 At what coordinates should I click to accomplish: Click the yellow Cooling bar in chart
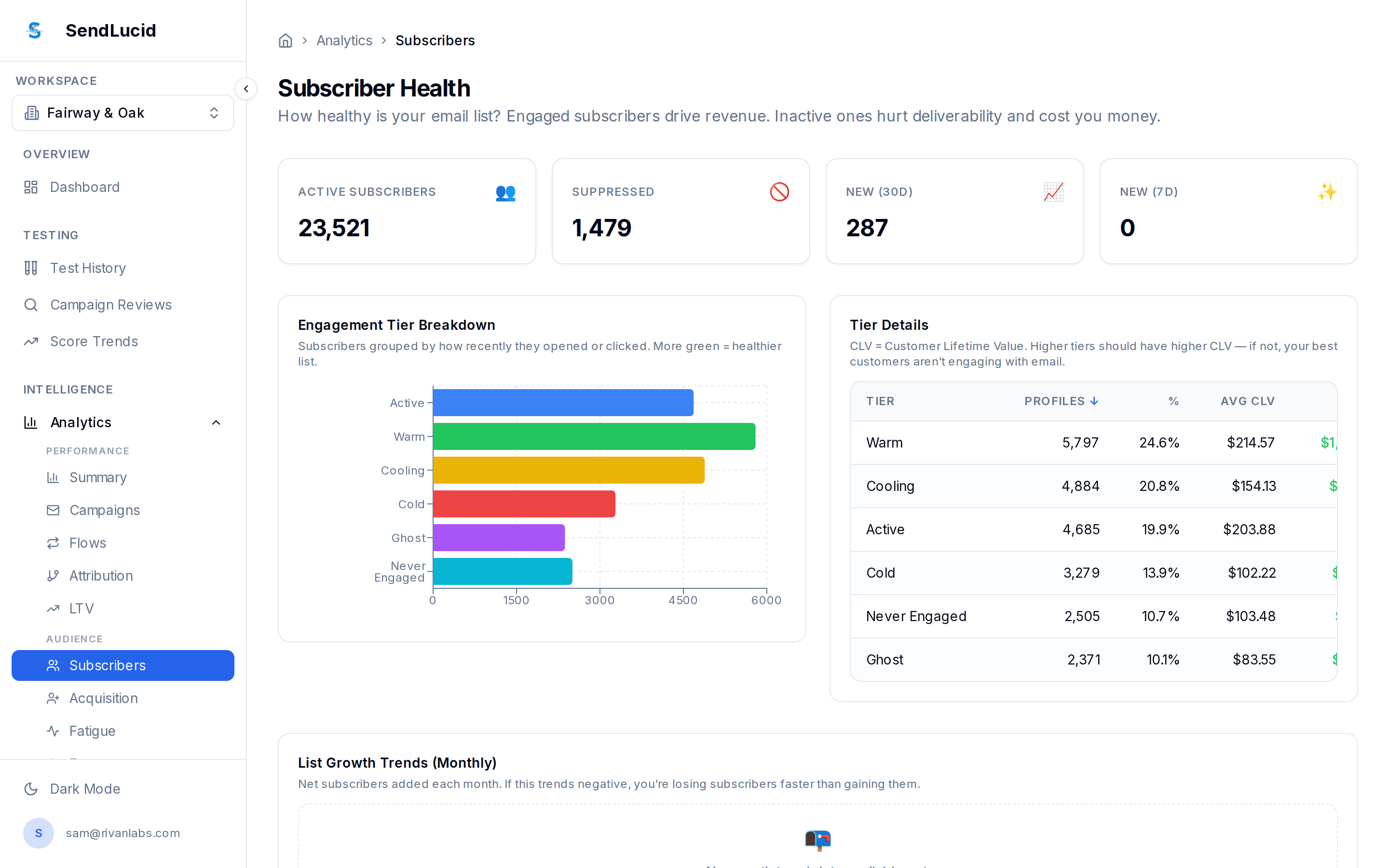[x=569, y=470]
